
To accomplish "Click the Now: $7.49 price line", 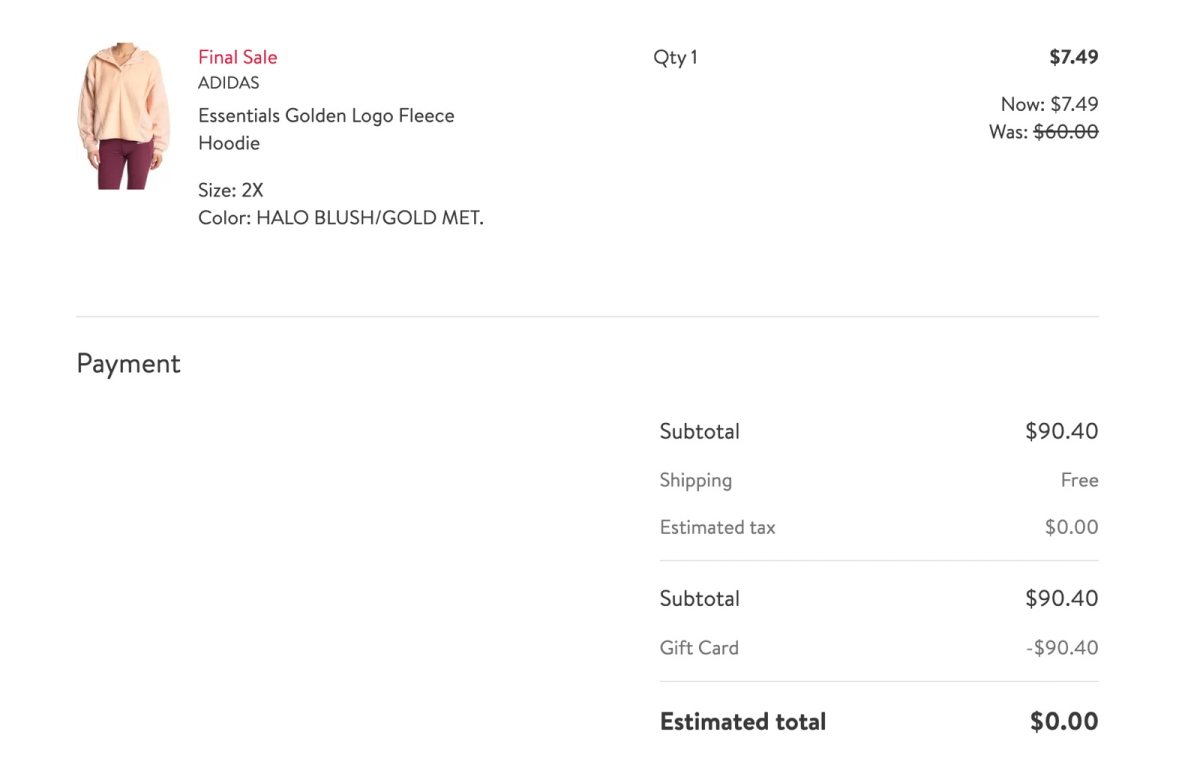I will tap(1049, 104).
